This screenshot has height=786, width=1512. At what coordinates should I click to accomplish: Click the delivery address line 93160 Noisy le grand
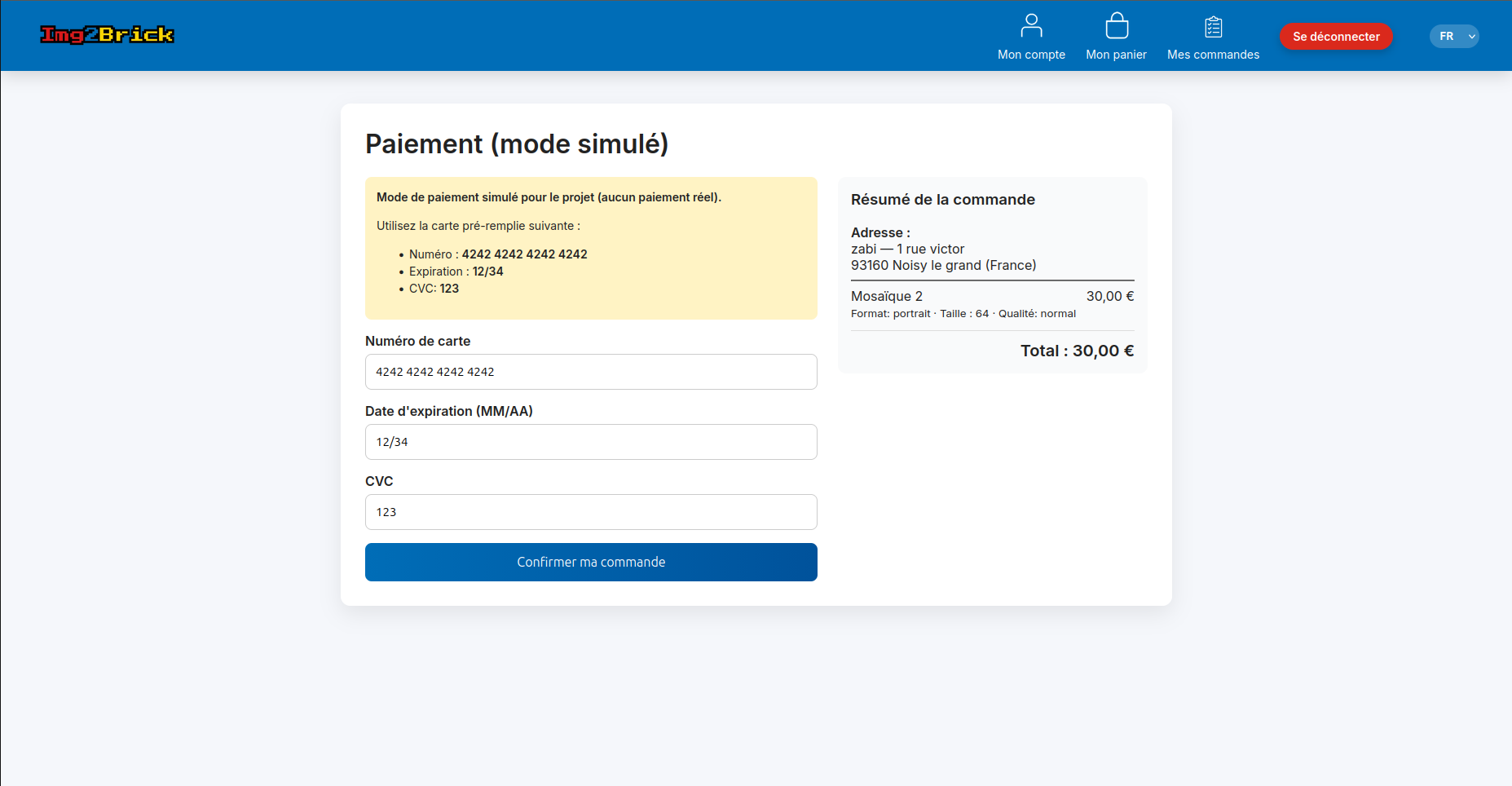[x=943, y=265]
